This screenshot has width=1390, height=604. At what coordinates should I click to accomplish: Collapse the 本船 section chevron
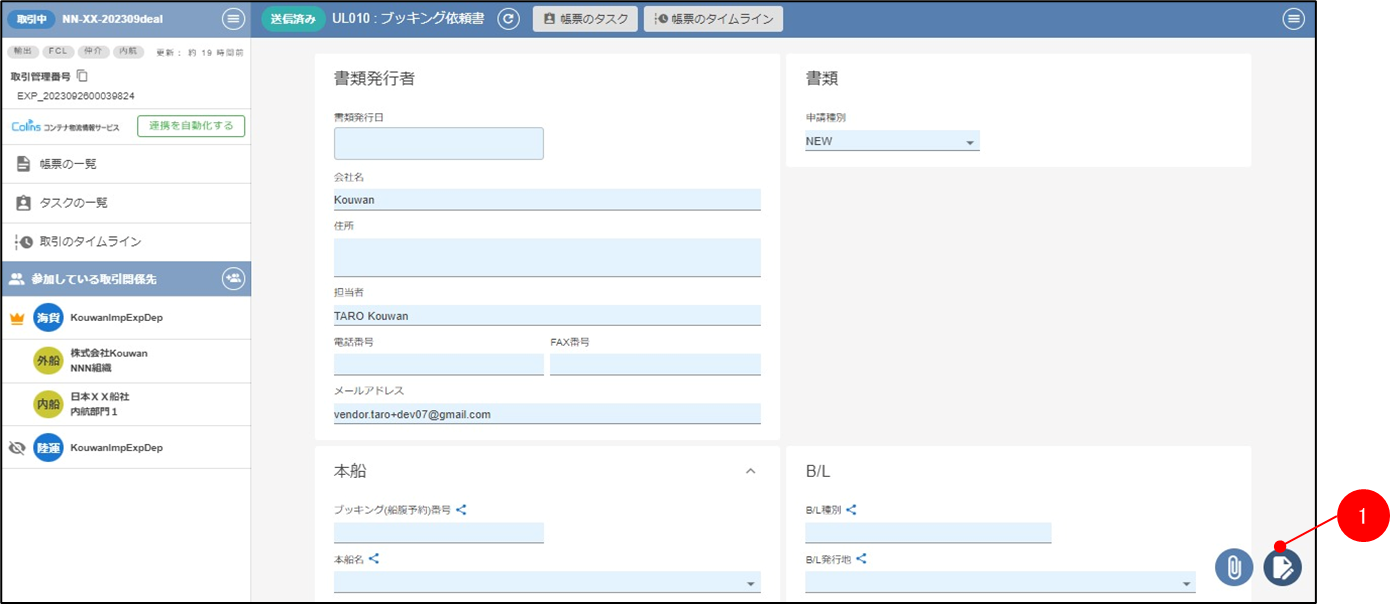[x=751, y=471]
